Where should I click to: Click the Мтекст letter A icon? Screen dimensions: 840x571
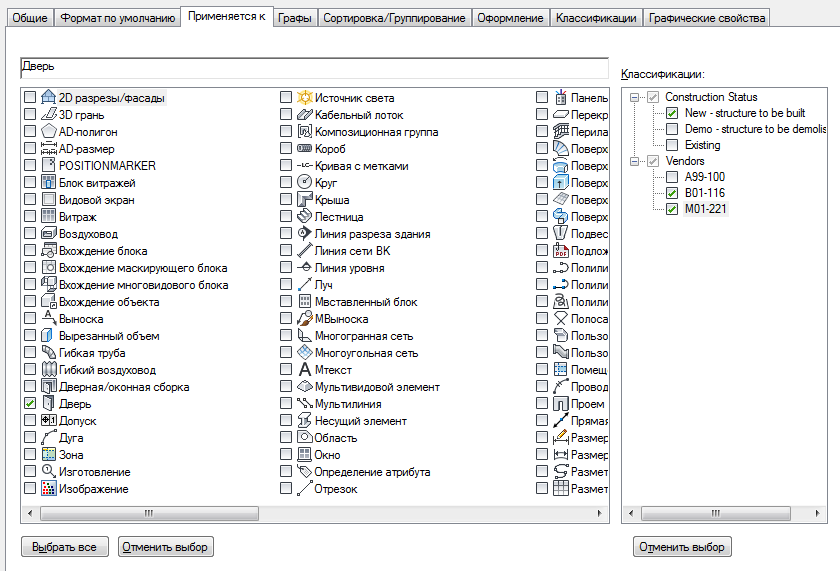click(305, 370)
